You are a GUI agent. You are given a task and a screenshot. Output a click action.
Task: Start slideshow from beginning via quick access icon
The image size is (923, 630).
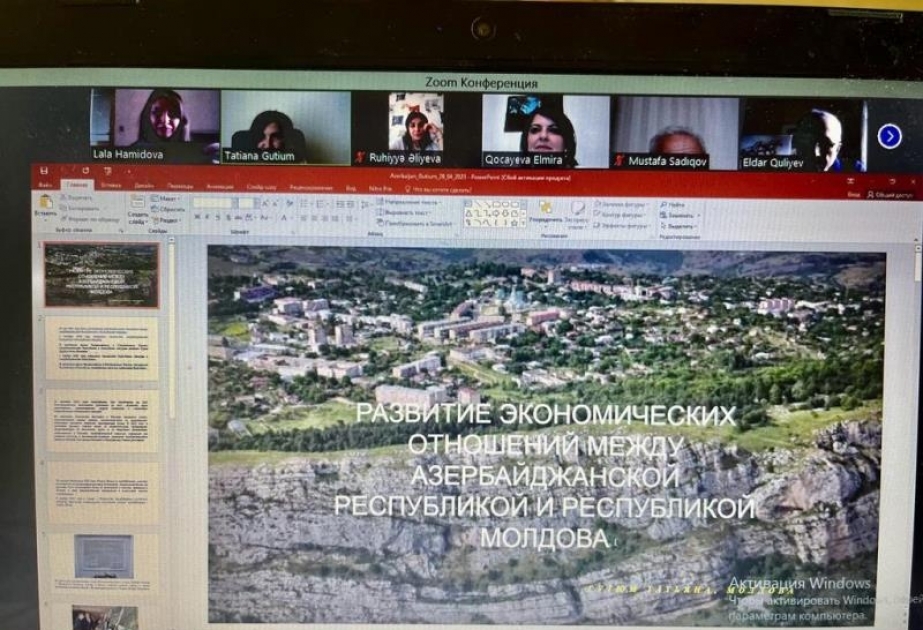coord(108,171)
